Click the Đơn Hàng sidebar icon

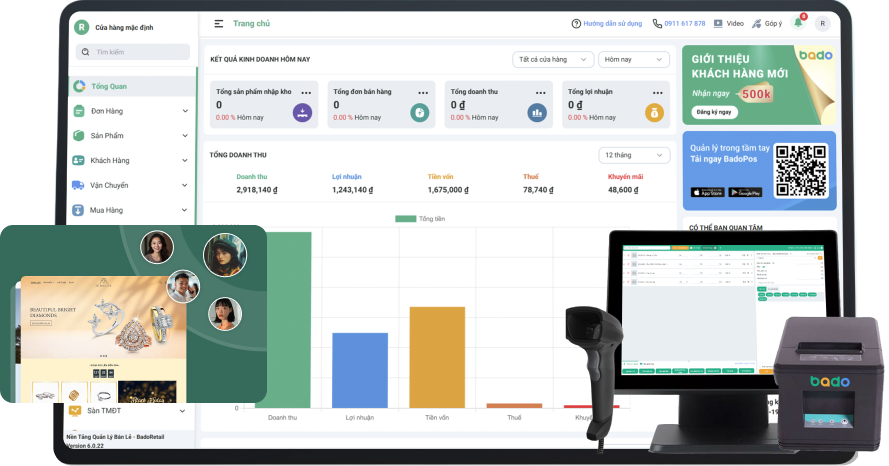(x=79, y=111)
